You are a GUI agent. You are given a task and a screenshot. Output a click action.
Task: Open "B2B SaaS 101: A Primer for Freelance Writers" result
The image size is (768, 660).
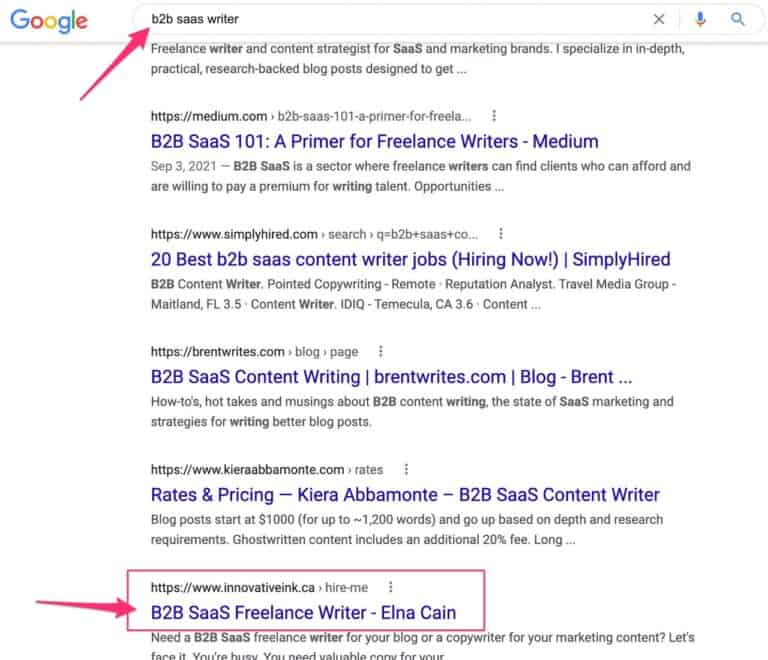coord(374,141)
